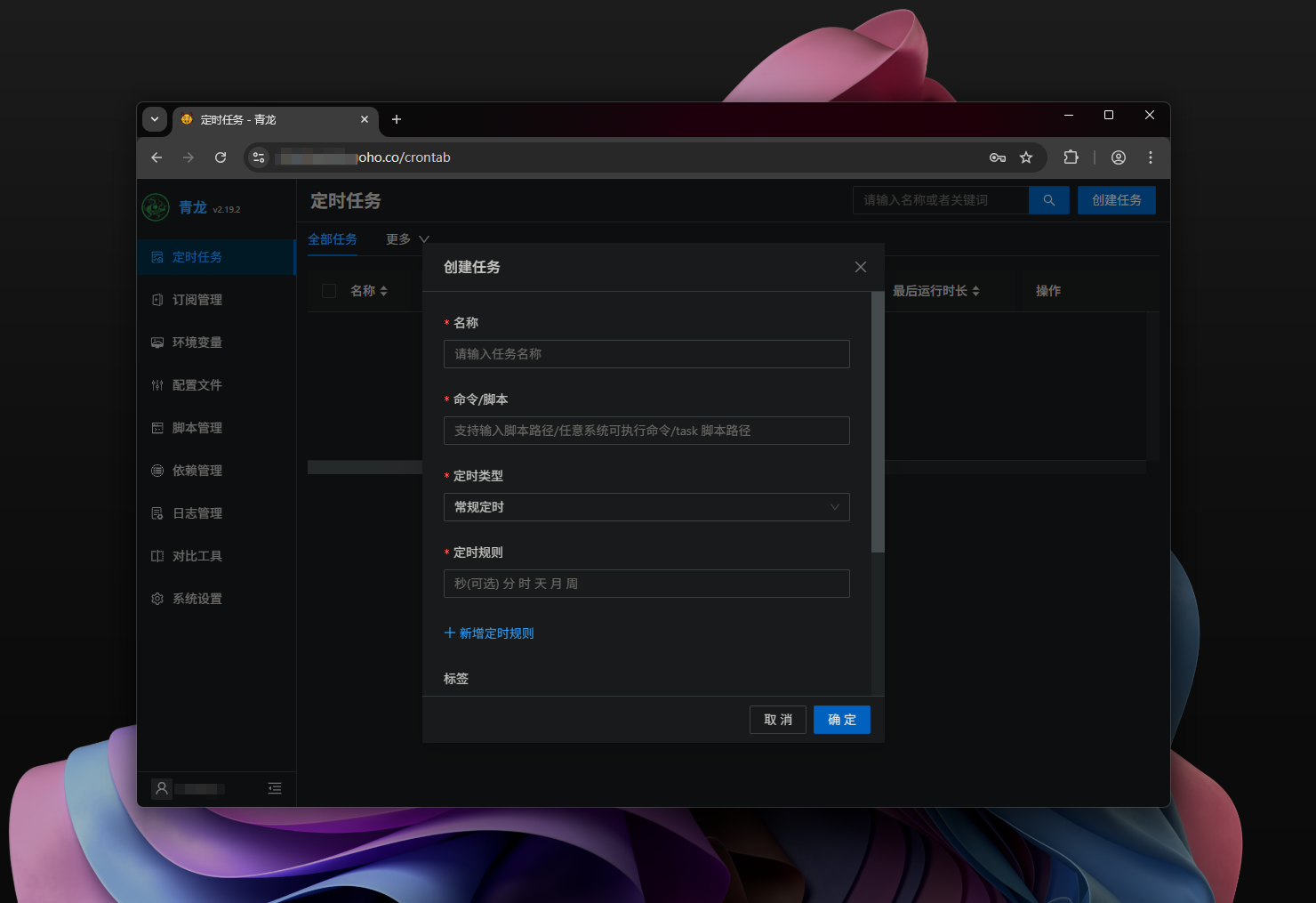Open 配置文件 from the sidebar
This screenshot has width=1316, height=903.
pos(216,385)
